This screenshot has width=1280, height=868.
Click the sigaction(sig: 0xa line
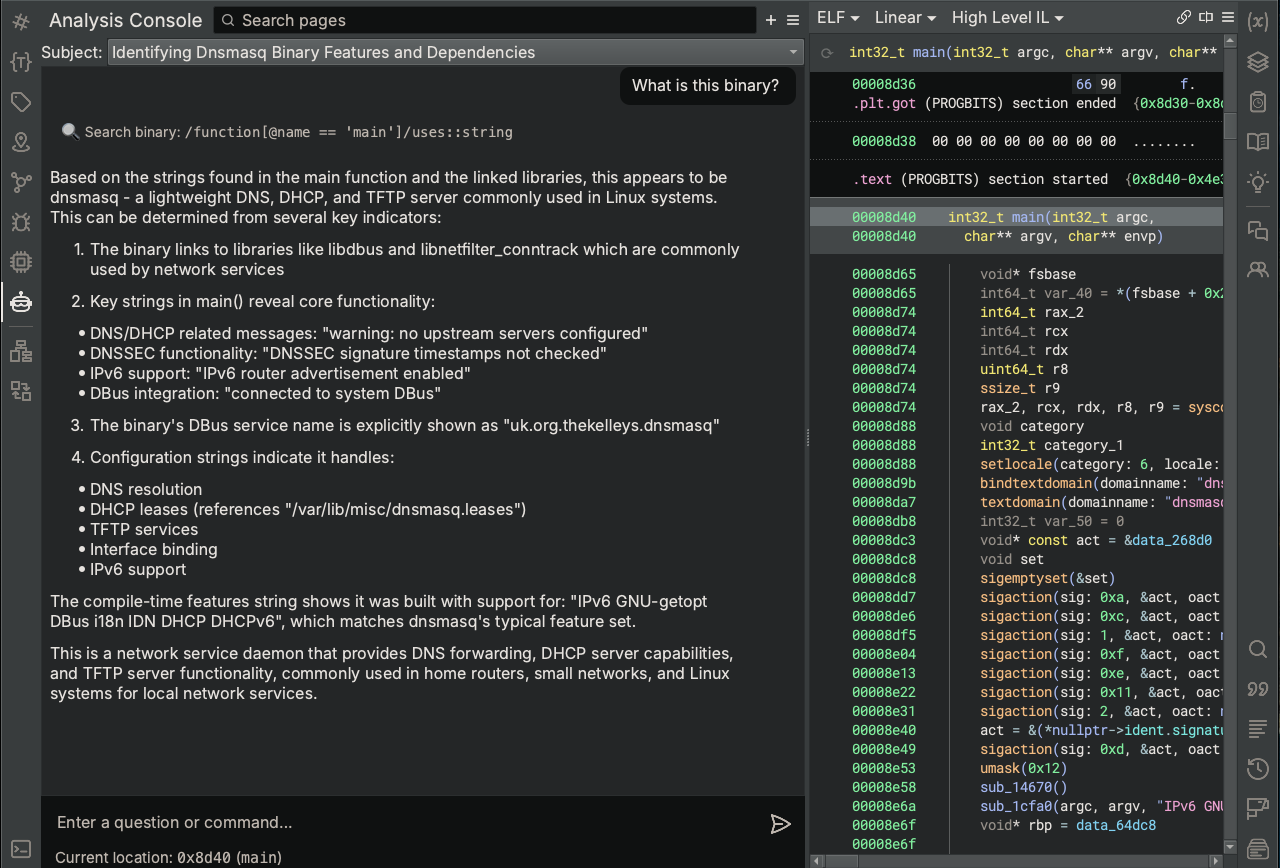[x=1100, y=597]
